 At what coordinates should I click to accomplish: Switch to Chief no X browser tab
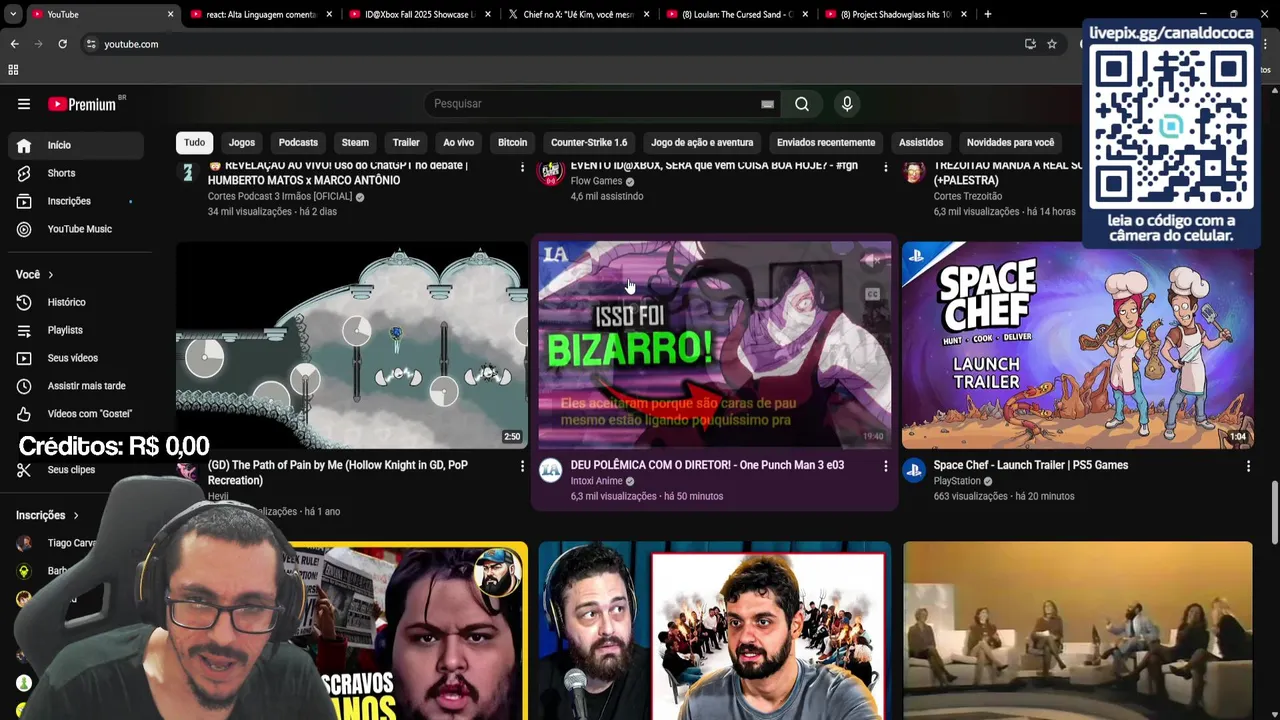click(578, 14)
